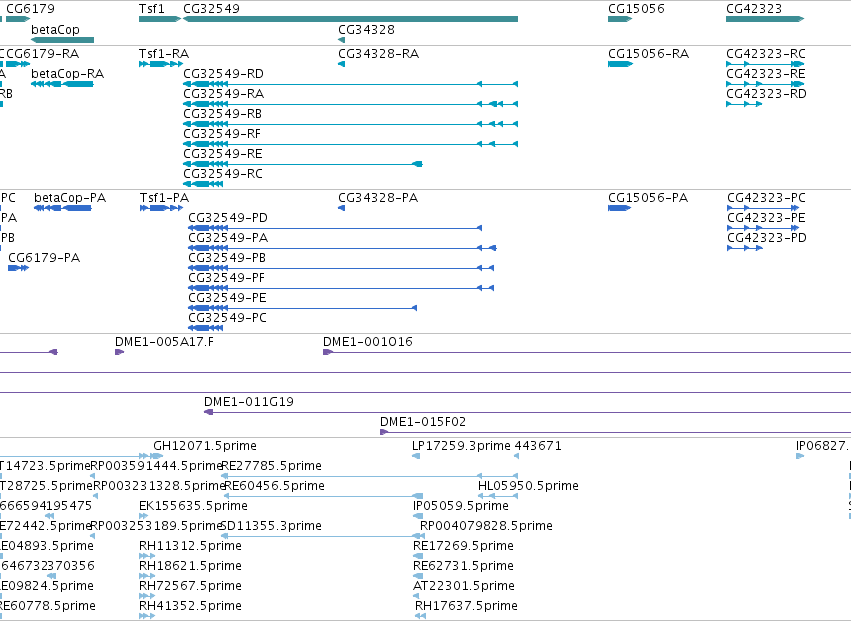Select the CG42323 gene bar

tap(765, 19)
